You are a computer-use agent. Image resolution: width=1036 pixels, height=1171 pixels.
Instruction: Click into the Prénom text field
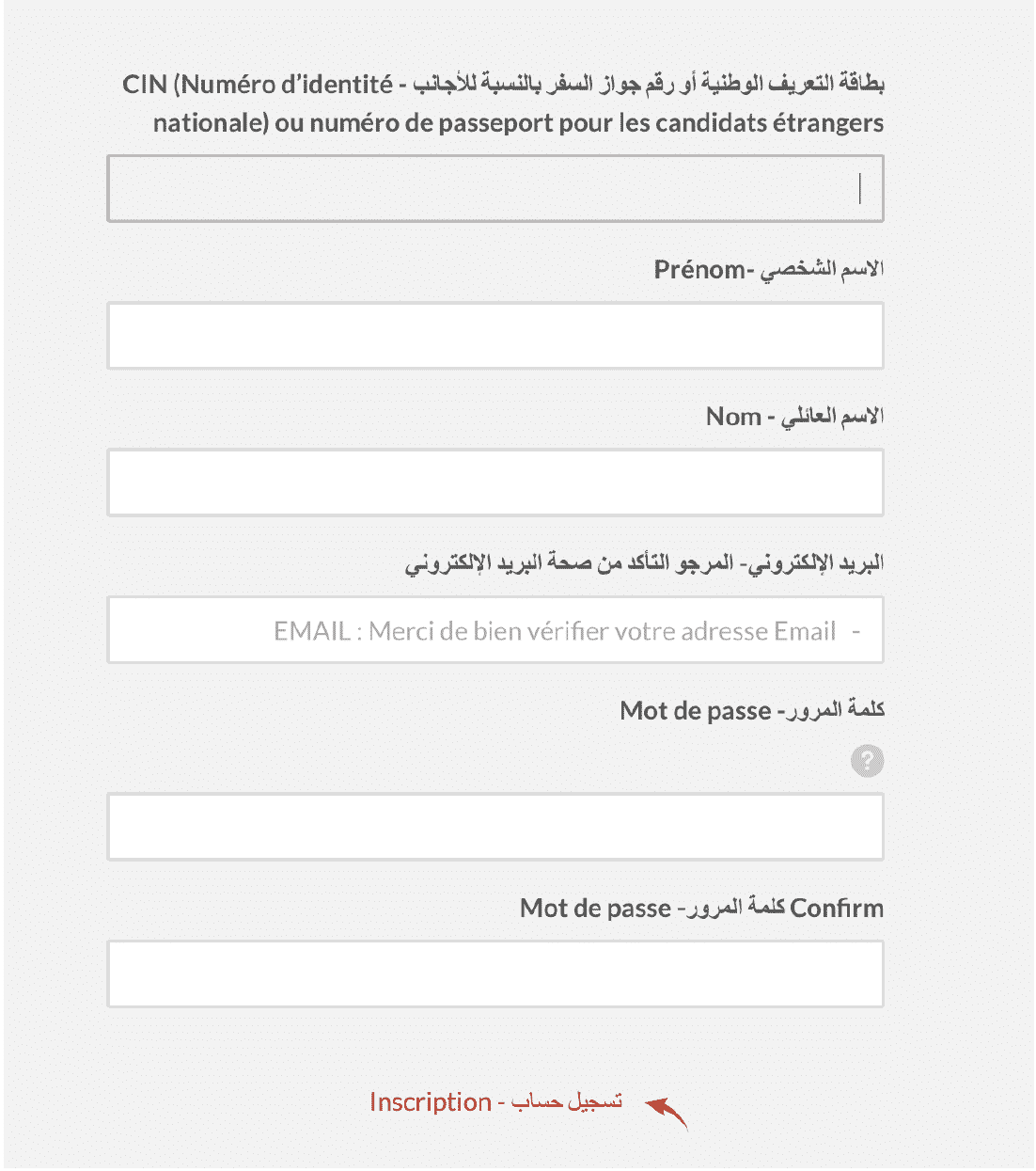(x=495, y=335)
